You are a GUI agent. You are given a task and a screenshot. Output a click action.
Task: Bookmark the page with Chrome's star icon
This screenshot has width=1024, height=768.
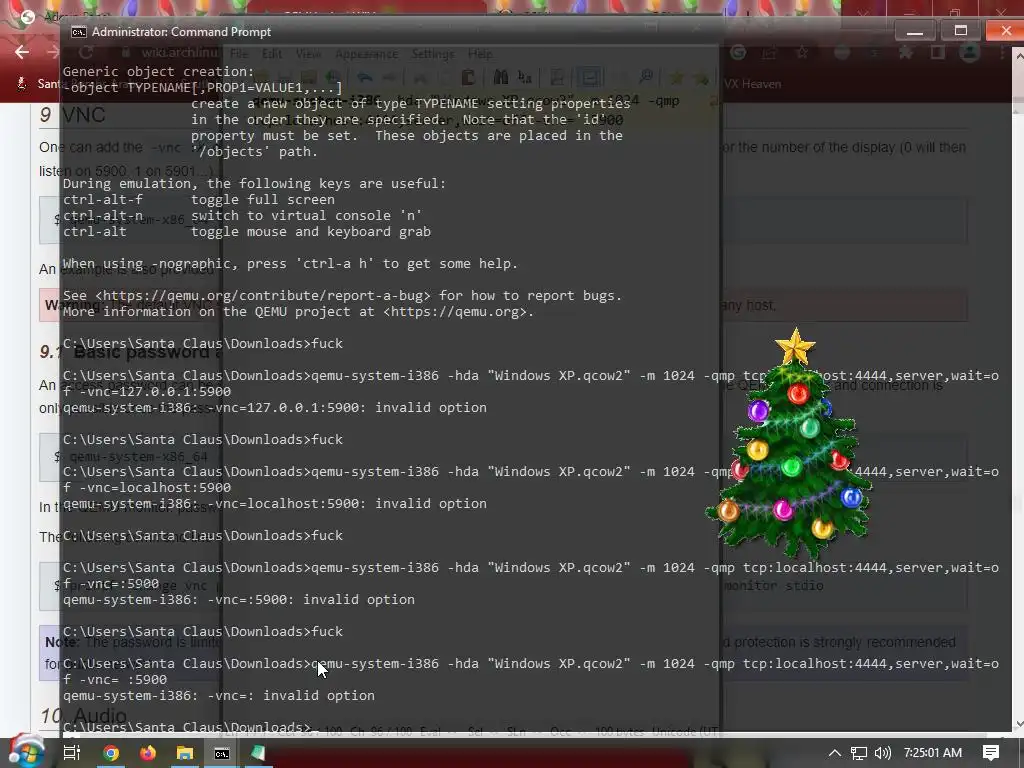click(802, 53)
